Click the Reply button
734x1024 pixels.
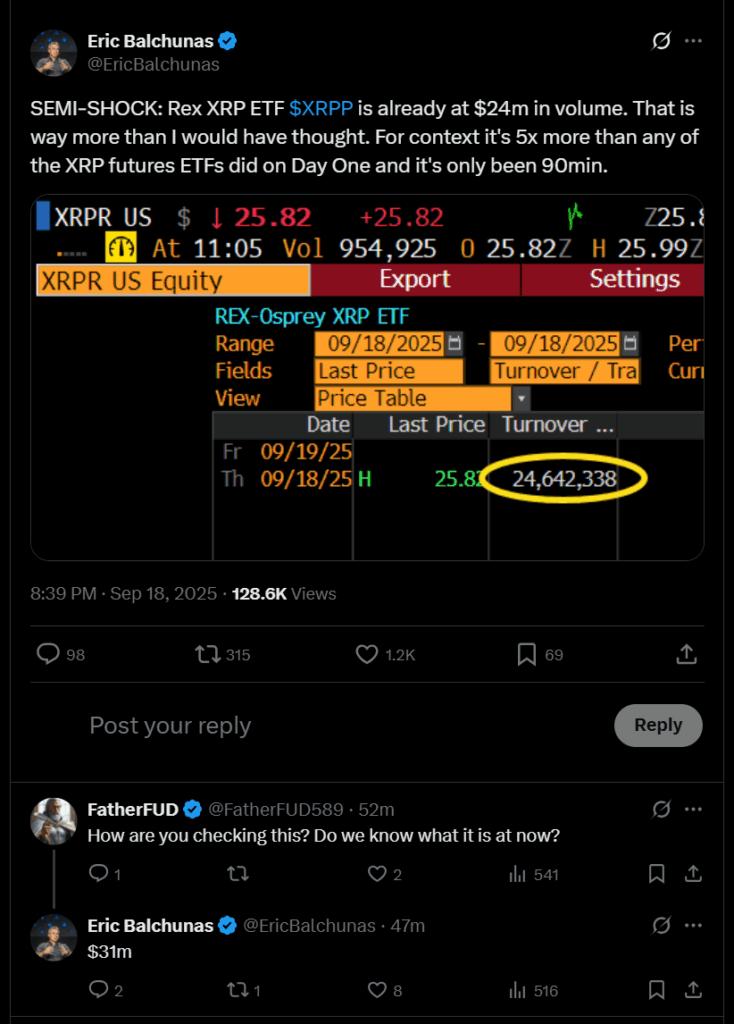[657, 725]
